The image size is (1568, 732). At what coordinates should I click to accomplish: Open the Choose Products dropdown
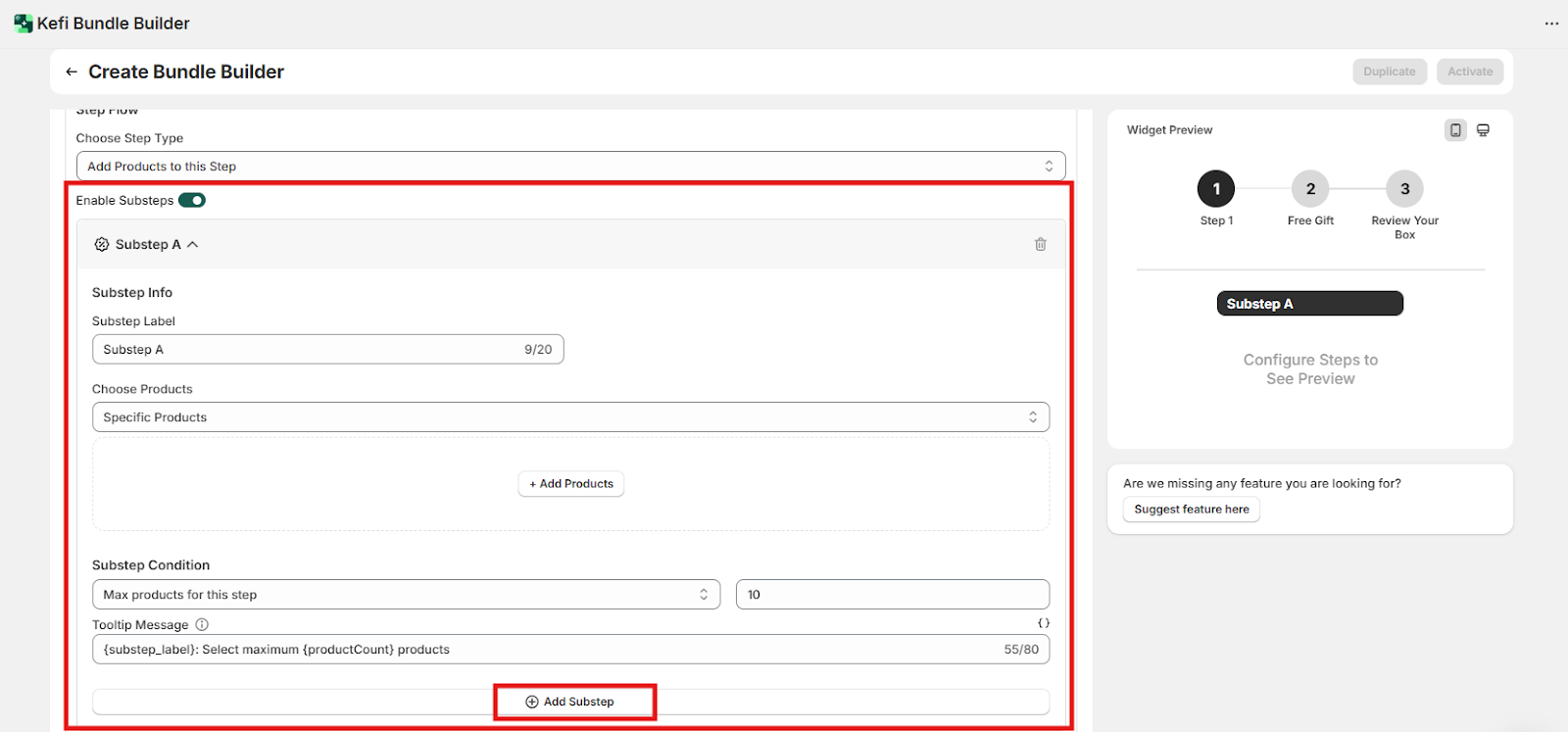pos(570,417)
